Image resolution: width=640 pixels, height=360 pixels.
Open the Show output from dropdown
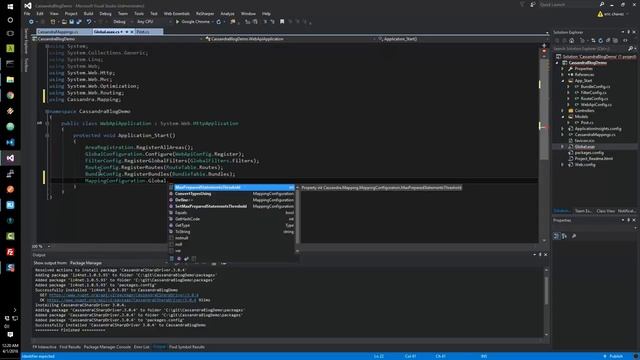[x=118, y=263]
